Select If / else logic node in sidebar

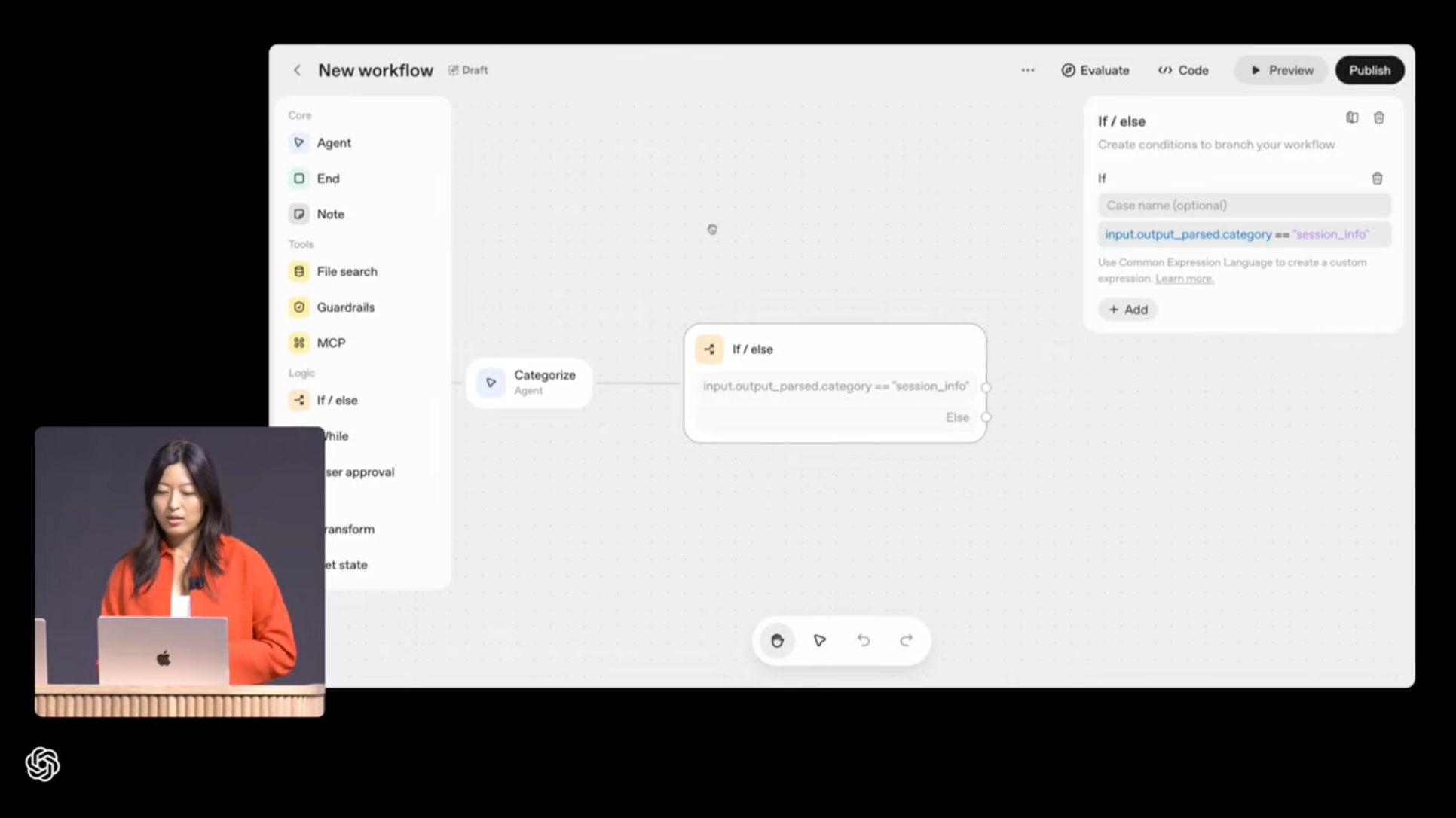(x=324, y=400)
